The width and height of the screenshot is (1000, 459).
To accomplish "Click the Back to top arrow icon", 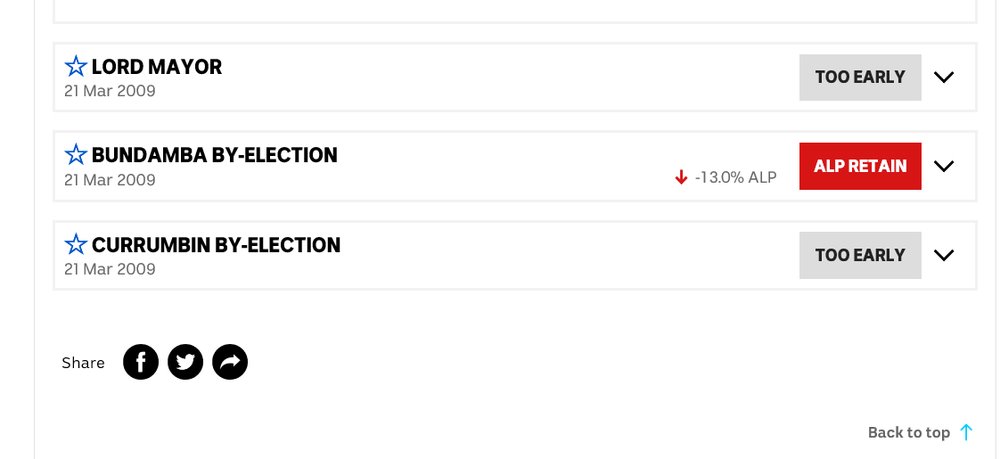I will tap(966, 432).
